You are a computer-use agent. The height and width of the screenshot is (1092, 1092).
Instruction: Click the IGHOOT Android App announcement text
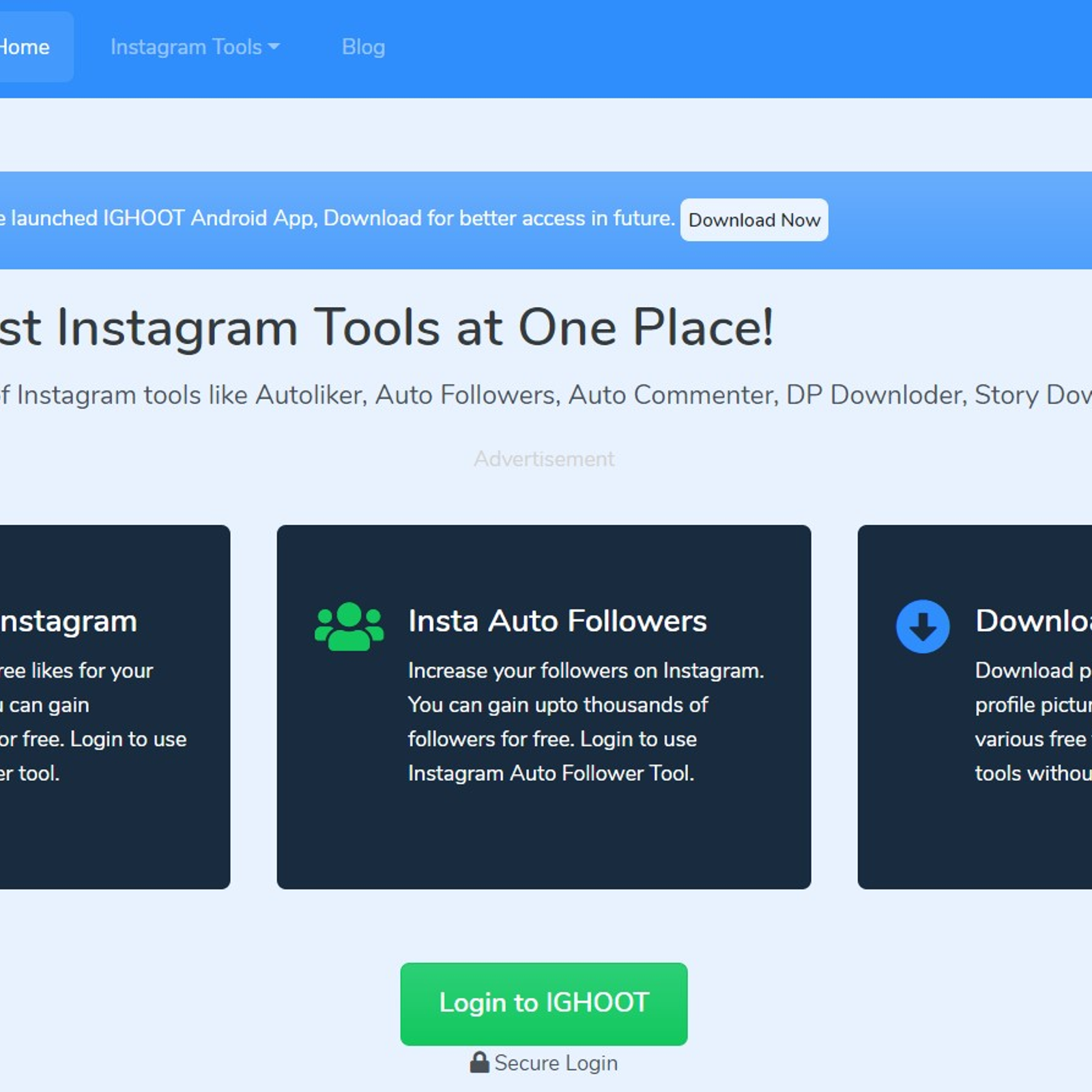[337, 218]
